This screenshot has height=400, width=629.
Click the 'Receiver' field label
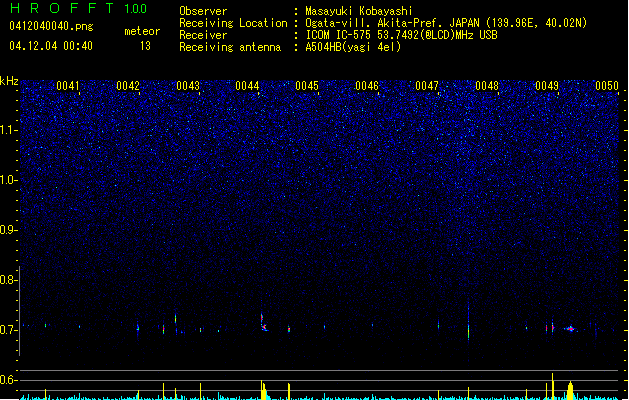203,35
